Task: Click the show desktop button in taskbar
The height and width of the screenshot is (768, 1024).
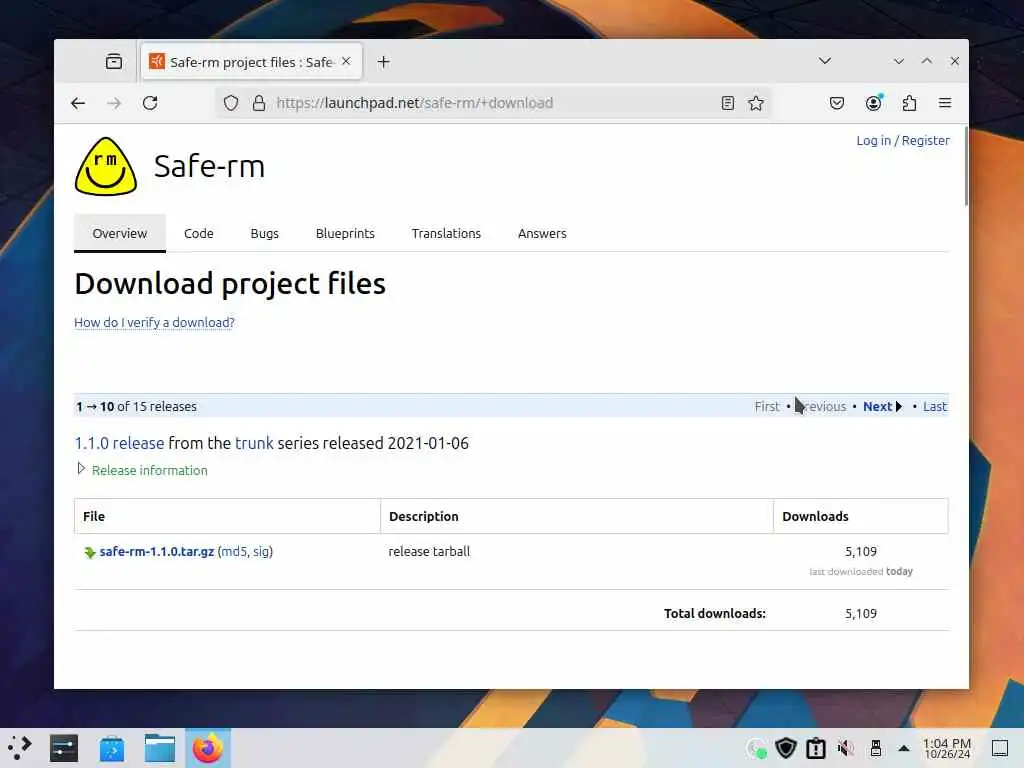Action: (x=1000, y=748)
